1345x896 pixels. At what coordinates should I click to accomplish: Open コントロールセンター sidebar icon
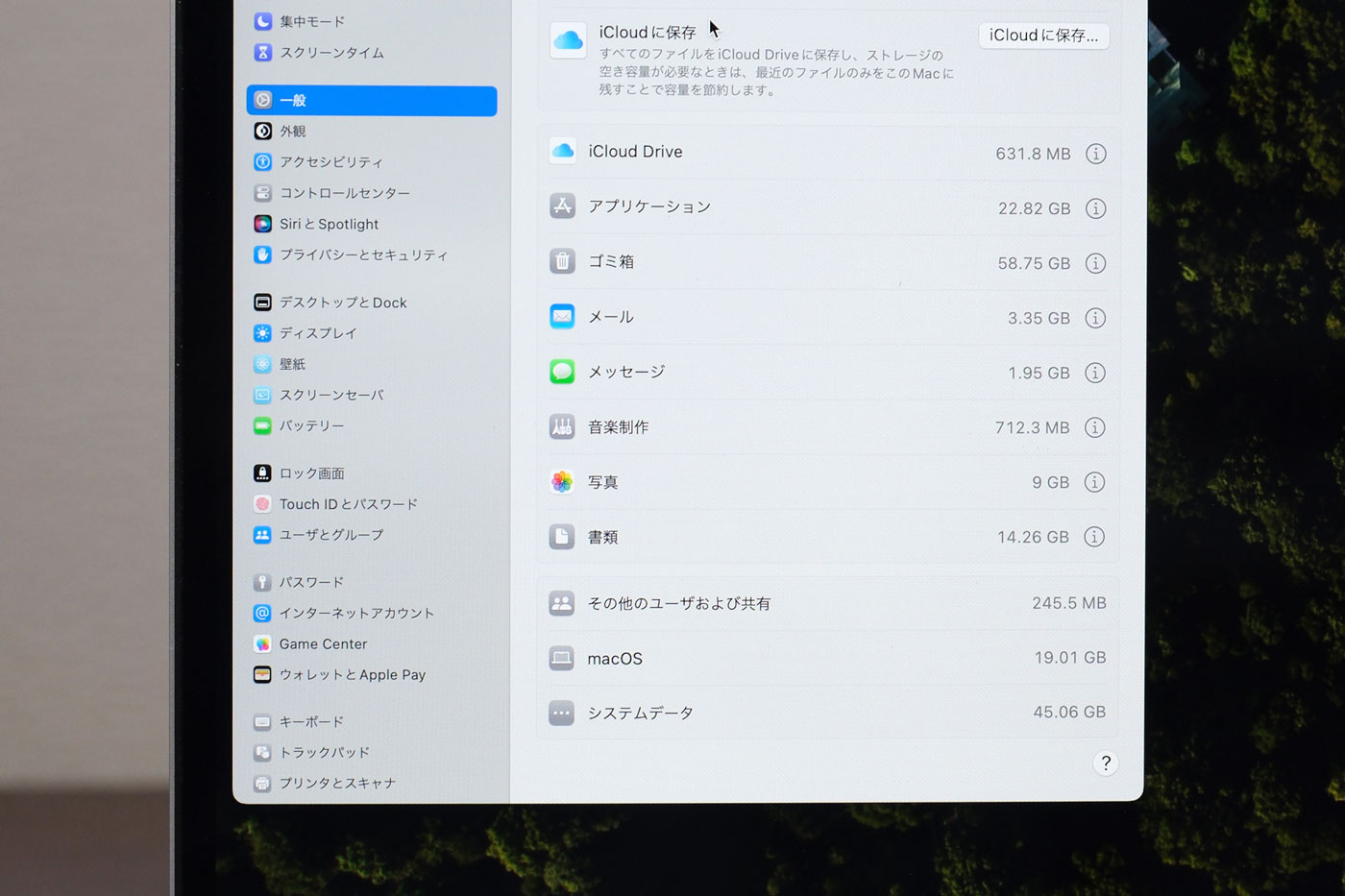coord(262,192)
